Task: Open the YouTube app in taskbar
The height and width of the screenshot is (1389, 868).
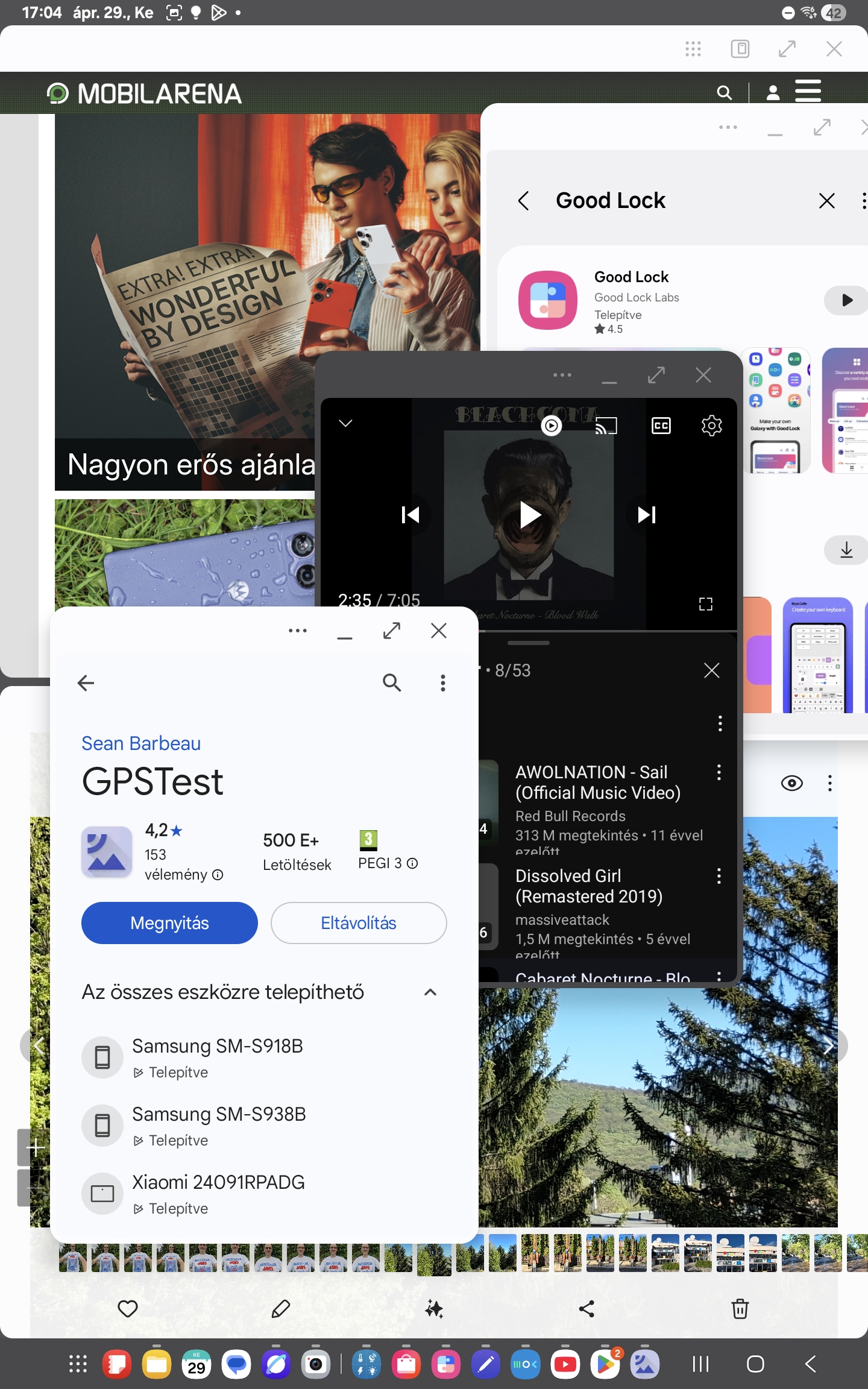Action: [x=565, y=1364]
